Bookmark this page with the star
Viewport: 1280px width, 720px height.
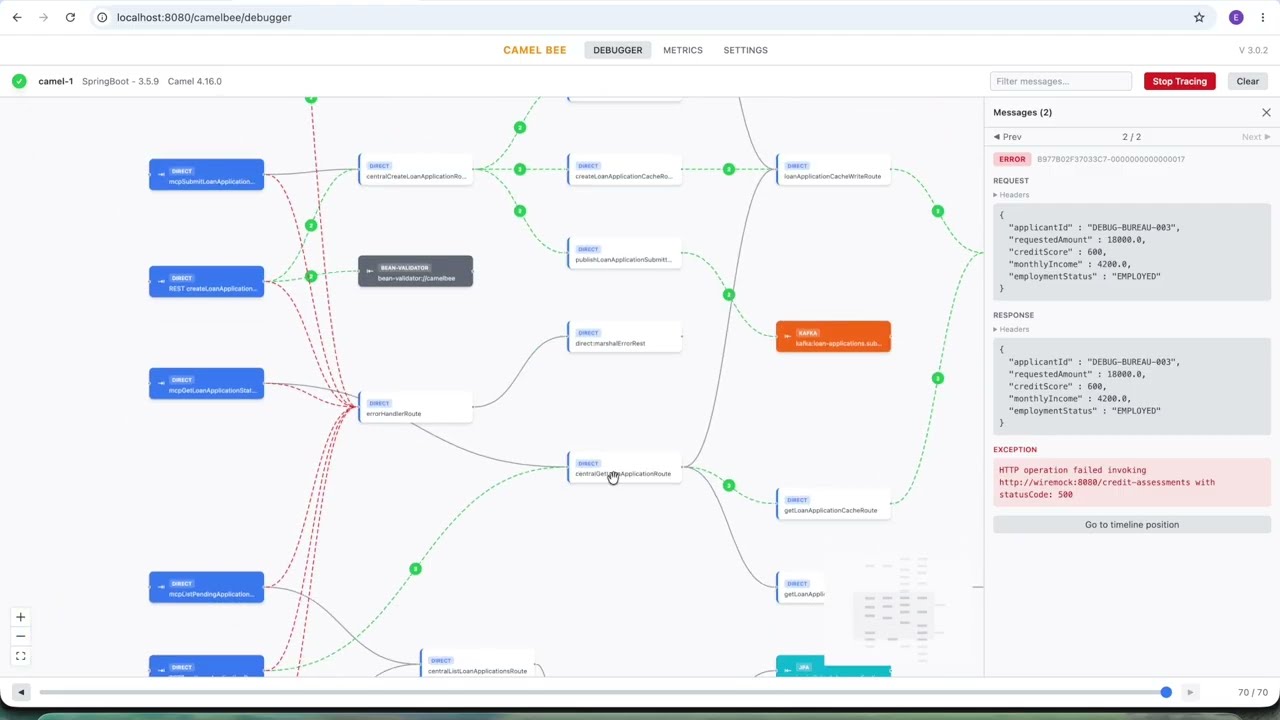pos(1199,17)
